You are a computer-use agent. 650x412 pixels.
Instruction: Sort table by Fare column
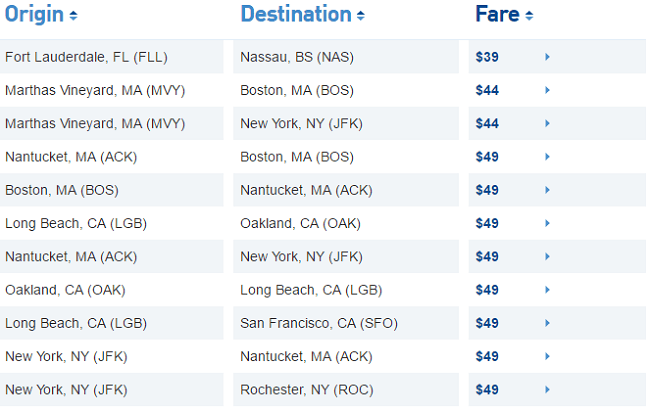[529, 16]
